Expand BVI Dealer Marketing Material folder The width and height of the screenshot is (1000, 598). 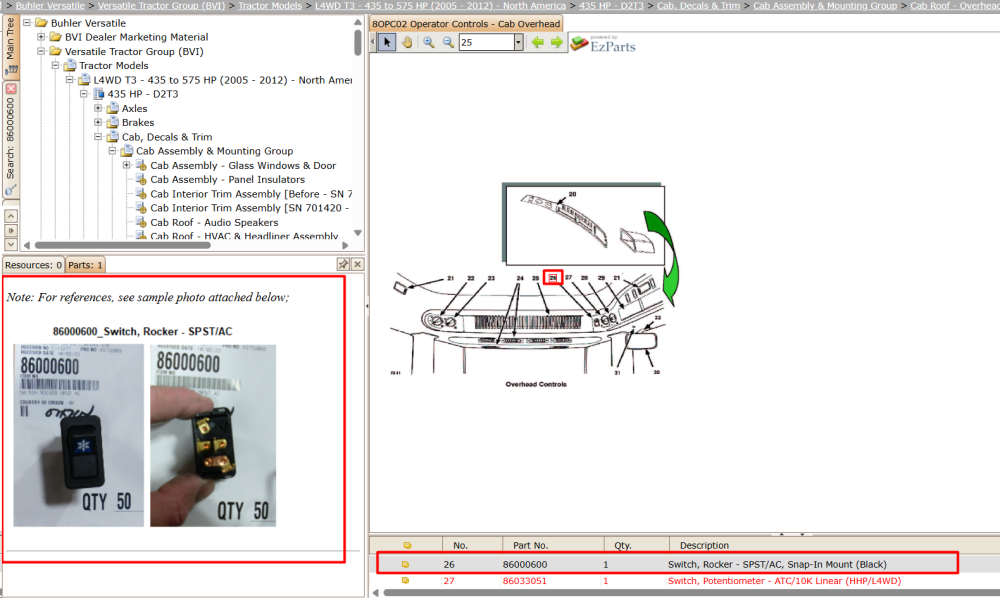pyautogui.click(x=41, y=37)
